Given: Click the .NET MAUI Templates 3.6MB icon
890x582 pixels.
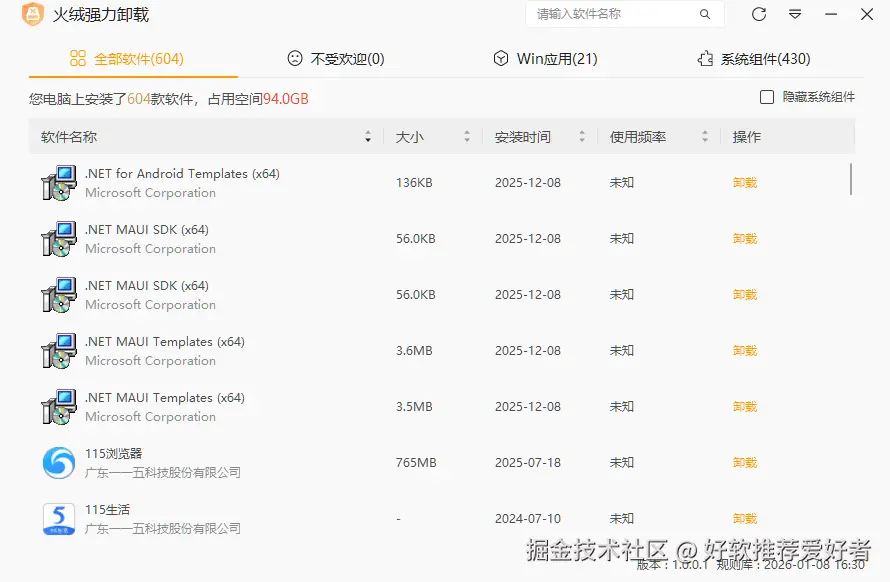Looking at the screenshot, I should pyautogui.click(x=59, y=351).
